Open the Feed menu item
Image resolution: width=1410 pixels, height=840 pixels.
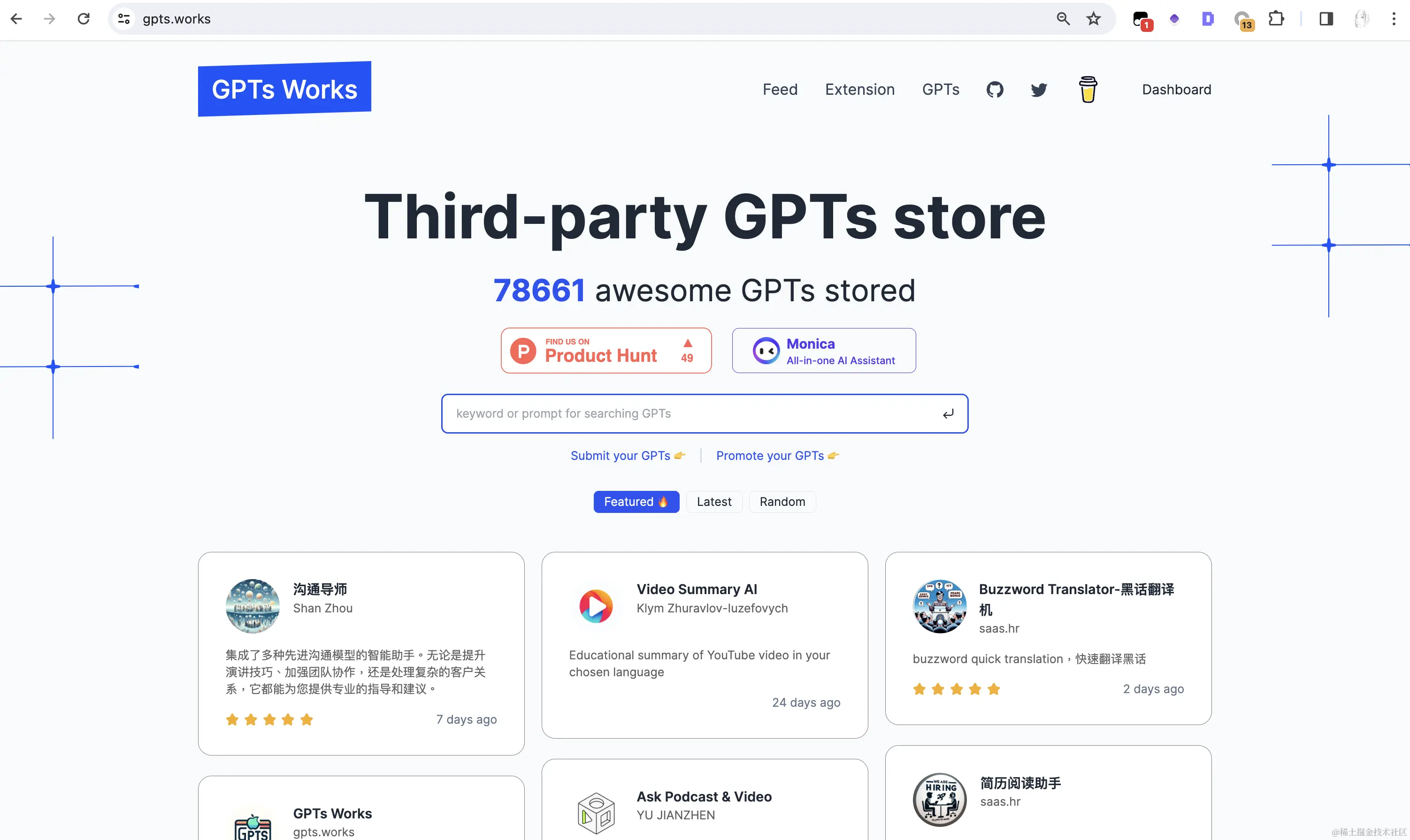pos(780,90)
